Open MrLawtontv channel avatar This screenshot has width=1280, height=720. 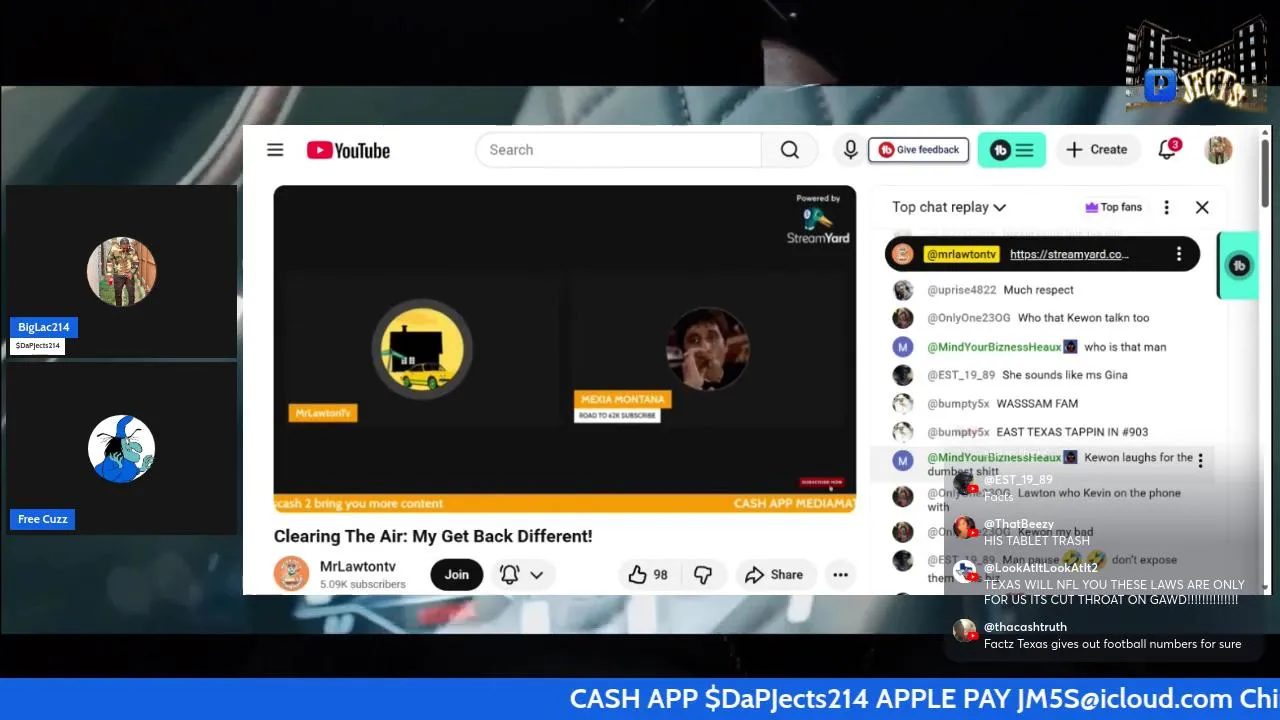(291, 574)
